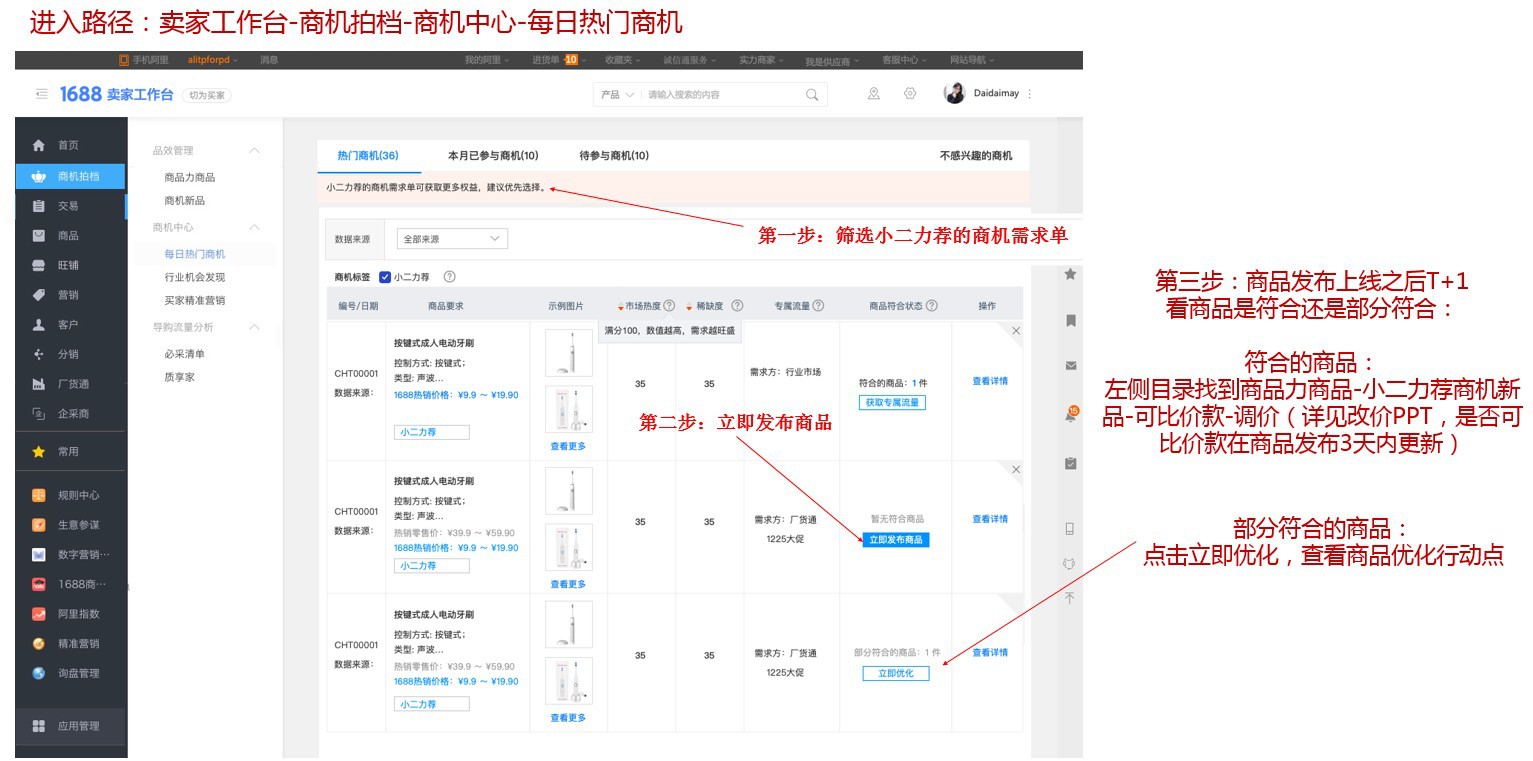Click star icon in right toolbar
The height and width of the screenshot is (761, 1533).
(x=1070, y=274)
